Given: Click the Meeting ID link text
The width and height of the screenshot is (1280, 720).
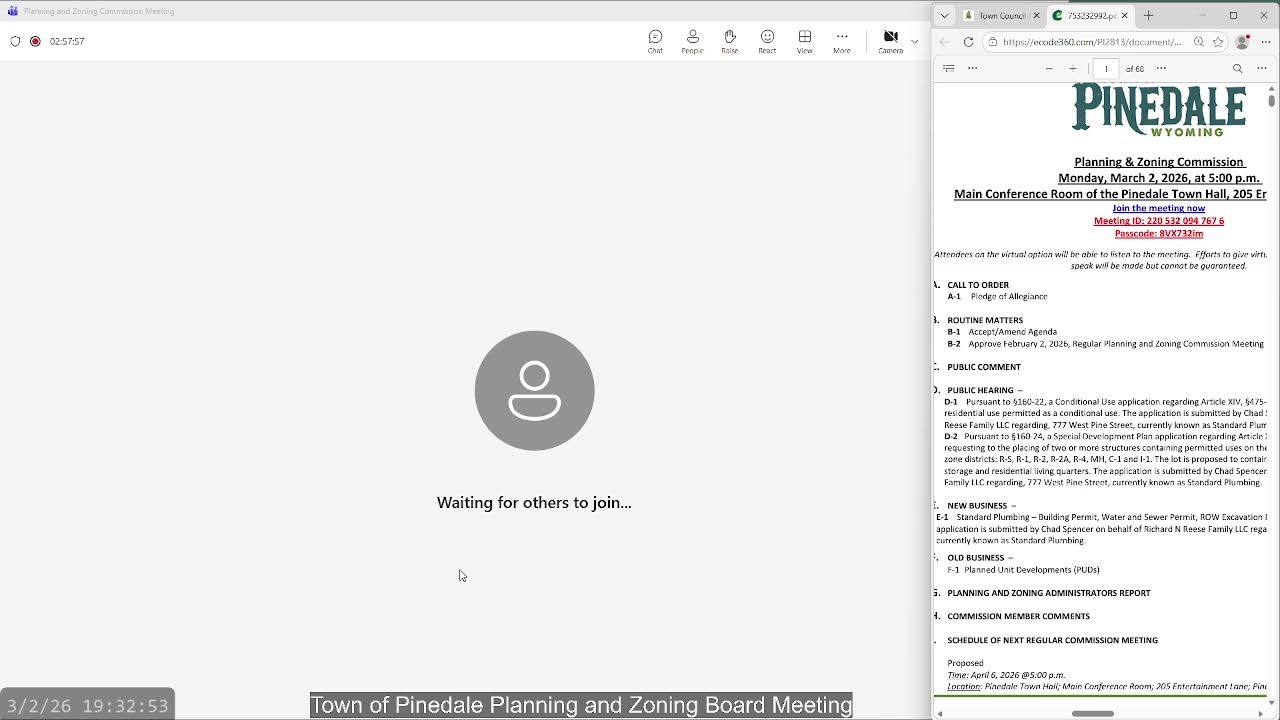Looking at the screenshot, I should [1159, 221].
